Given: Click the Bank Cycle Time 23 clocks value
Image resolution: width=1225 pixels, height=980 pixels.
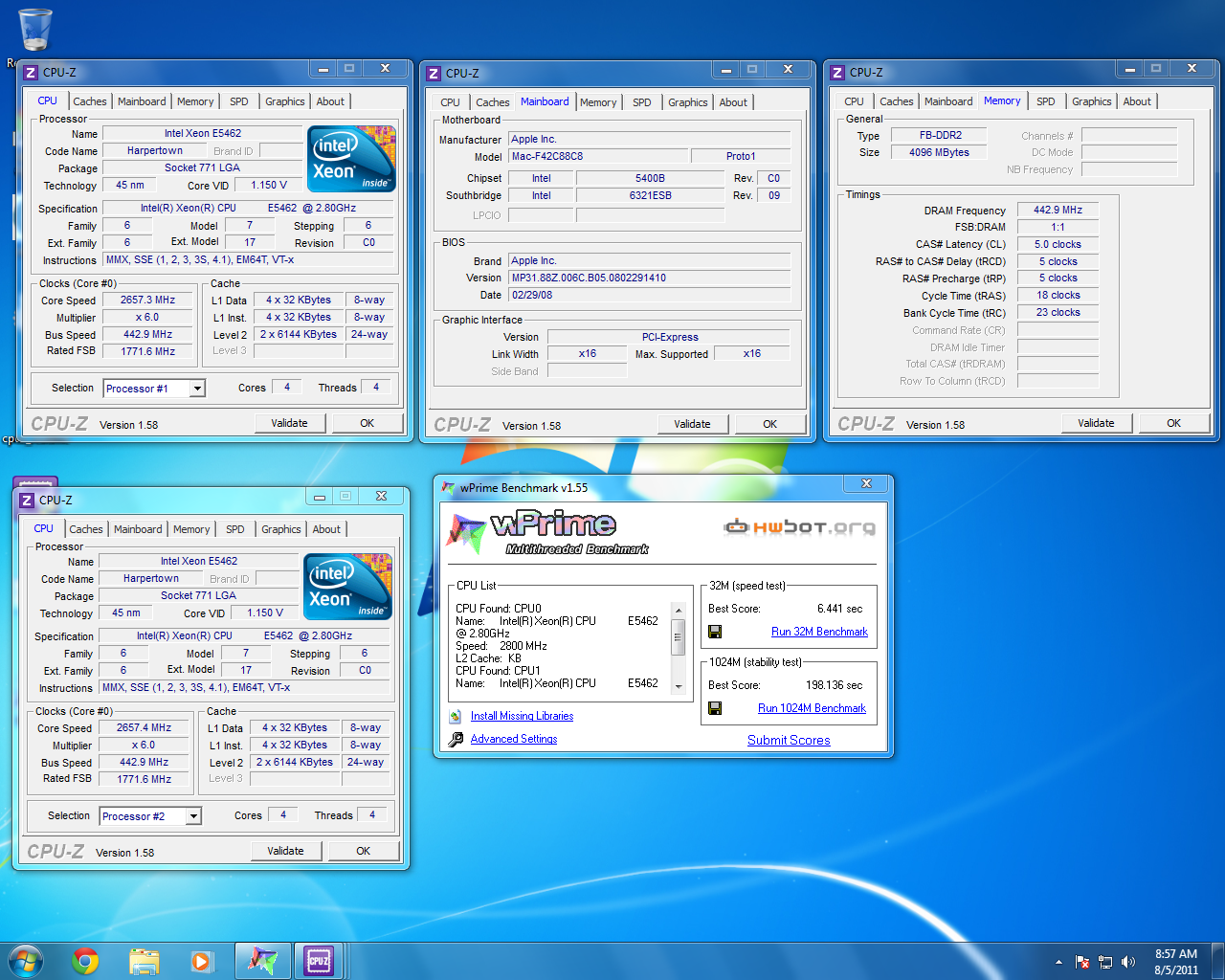Looking at the screenshot, I should coord(1058,312).
